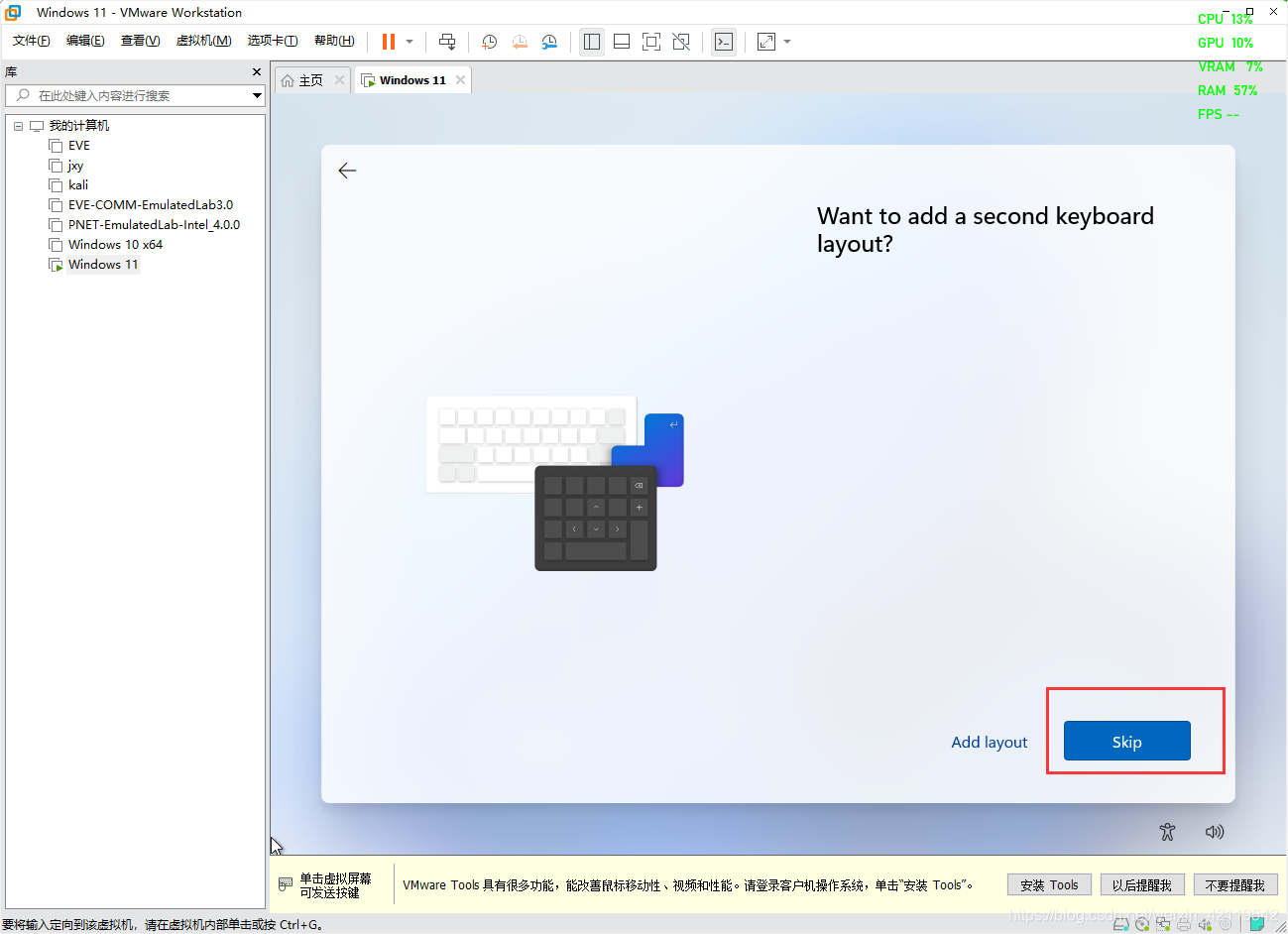This screenshot has width=1288, height=934.
Task: Close the library panel
Action: [257, 72]
